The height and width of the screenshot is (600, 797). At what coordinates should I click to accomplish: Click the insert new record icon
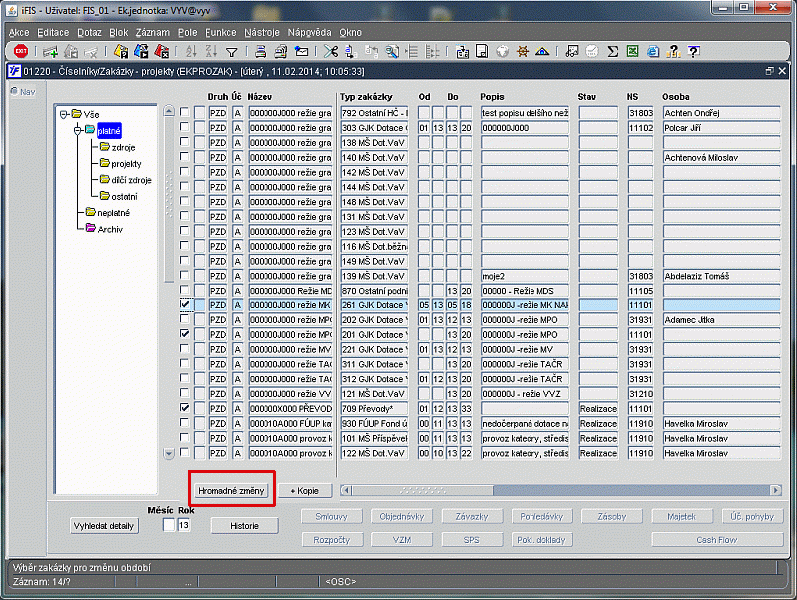pyautogui.click(x=50, y=51)
